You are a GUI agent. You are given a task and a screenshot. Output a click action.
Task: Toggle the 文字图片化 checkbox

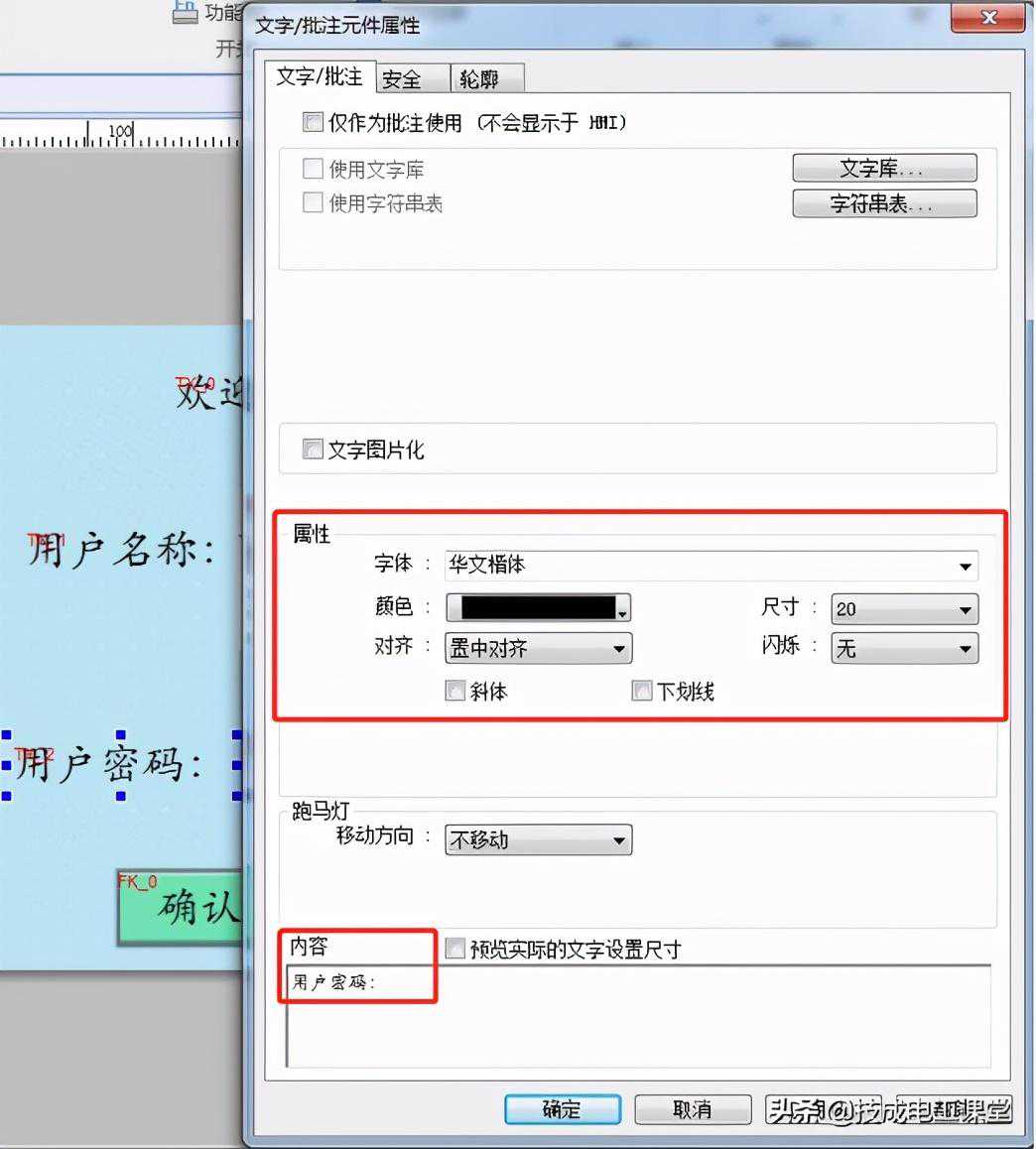(x=314, y=449)
